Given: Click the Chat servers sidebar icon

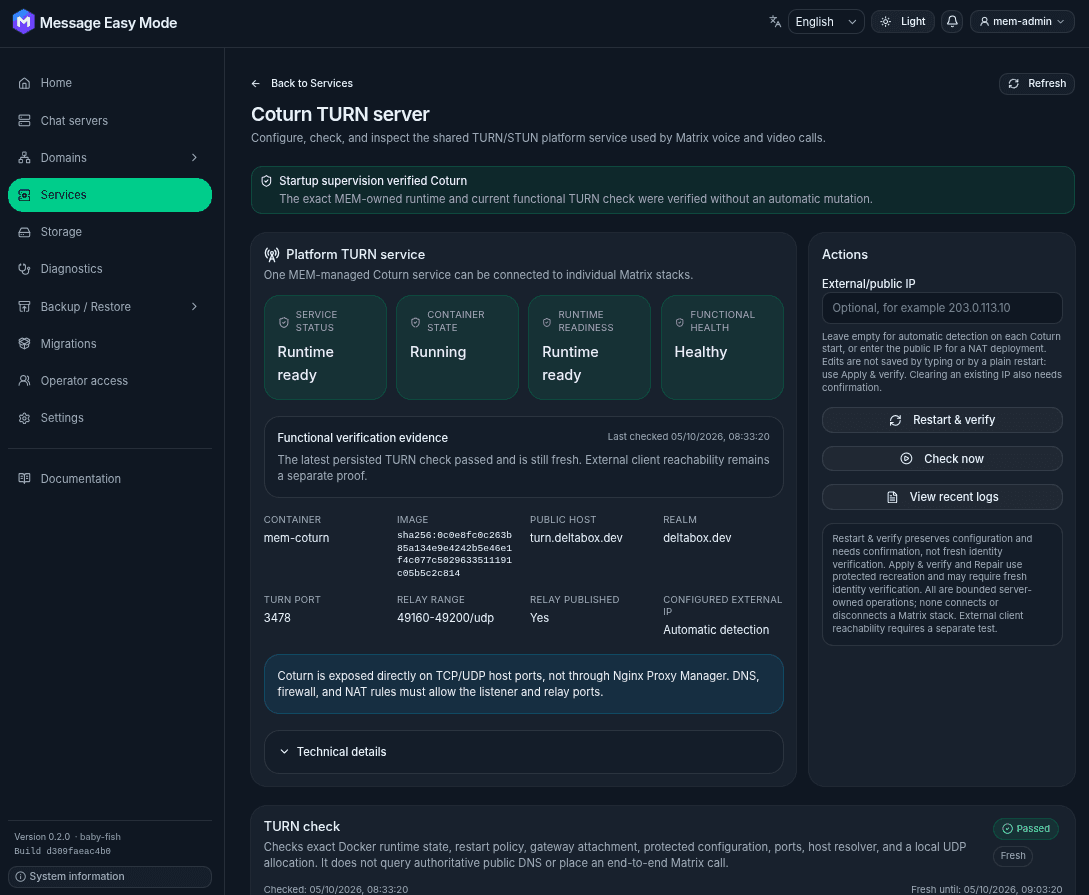Looking at the screenshot, I should (24, 121).
